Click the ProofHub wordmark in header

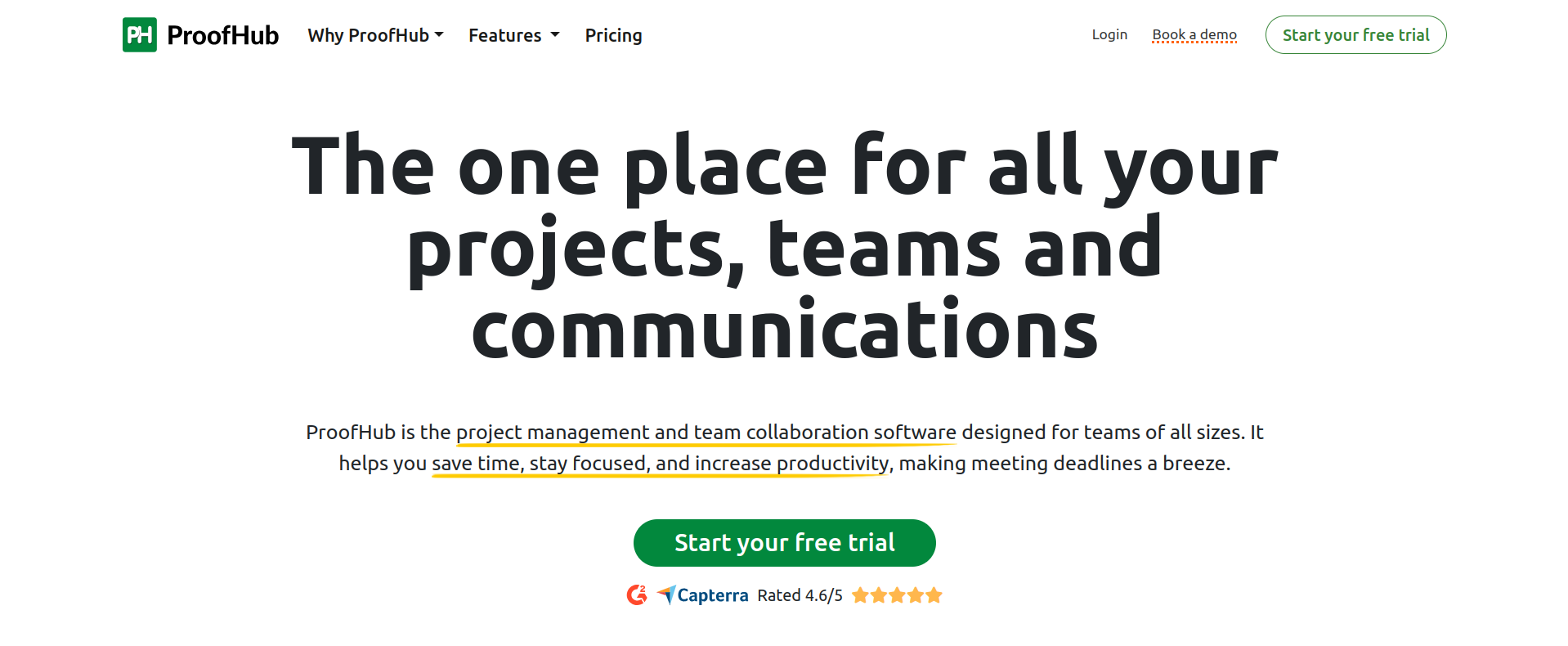222,35
